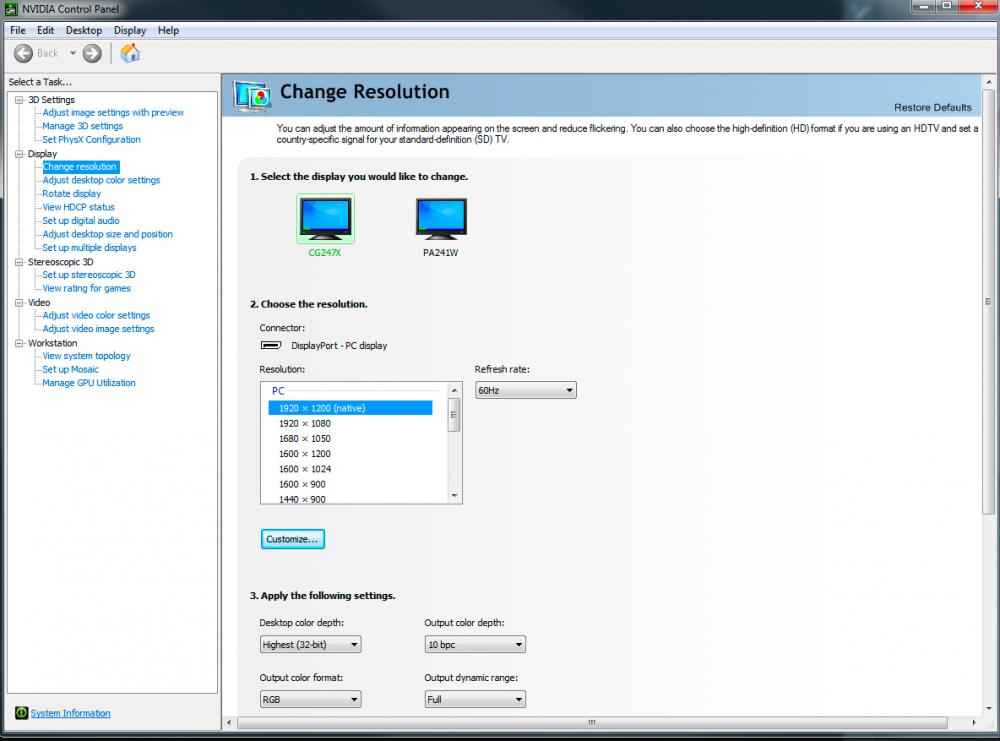Collapse the Workstation tree node
Screen dimensions: 1000x741
19,343
